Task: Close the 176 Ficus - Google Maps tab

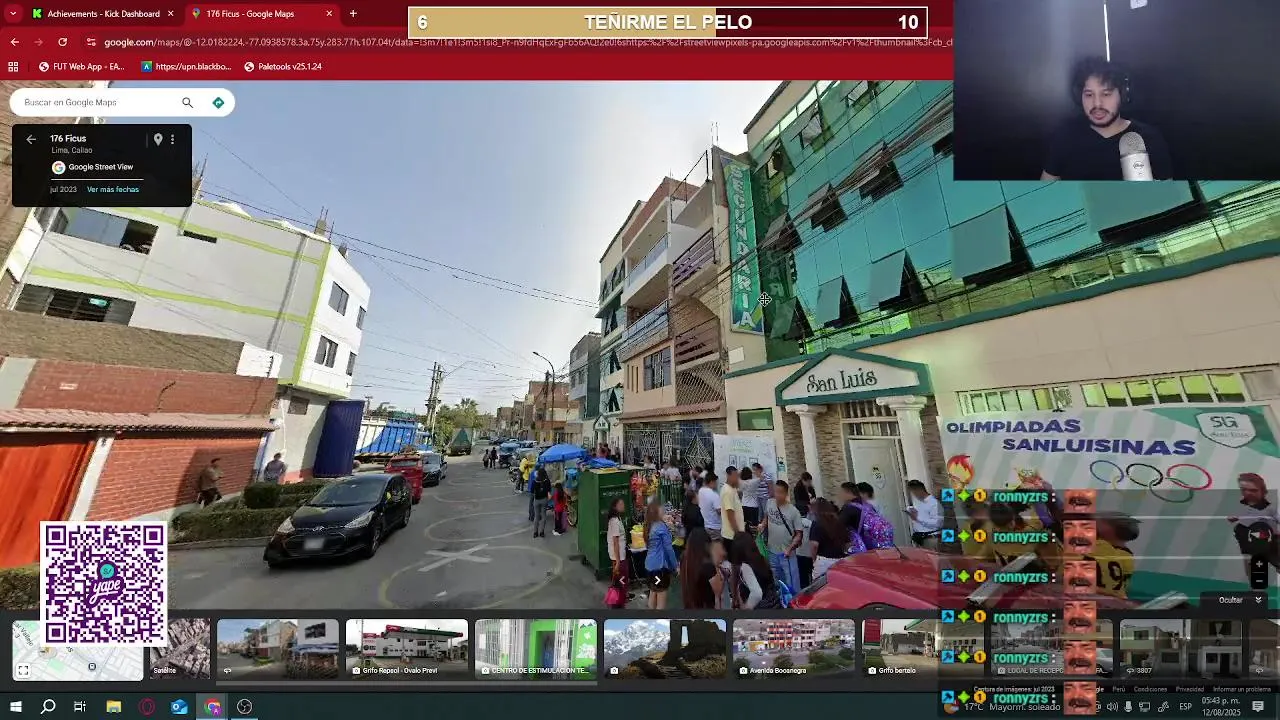Action: (x=329, y=14)
